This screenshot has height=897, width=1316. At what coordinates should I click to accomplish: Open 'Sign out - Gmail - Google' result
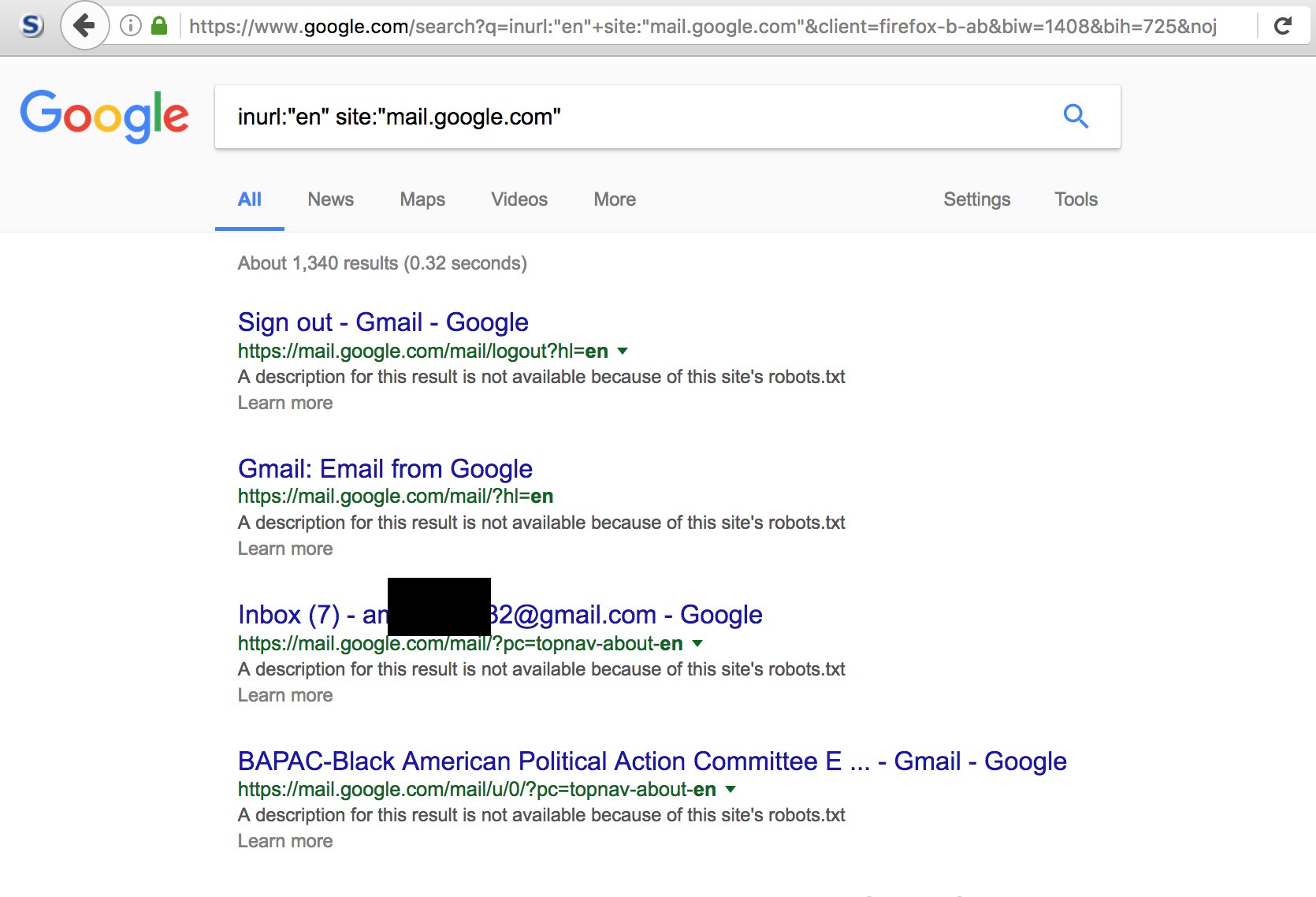(x=383, y=322)
